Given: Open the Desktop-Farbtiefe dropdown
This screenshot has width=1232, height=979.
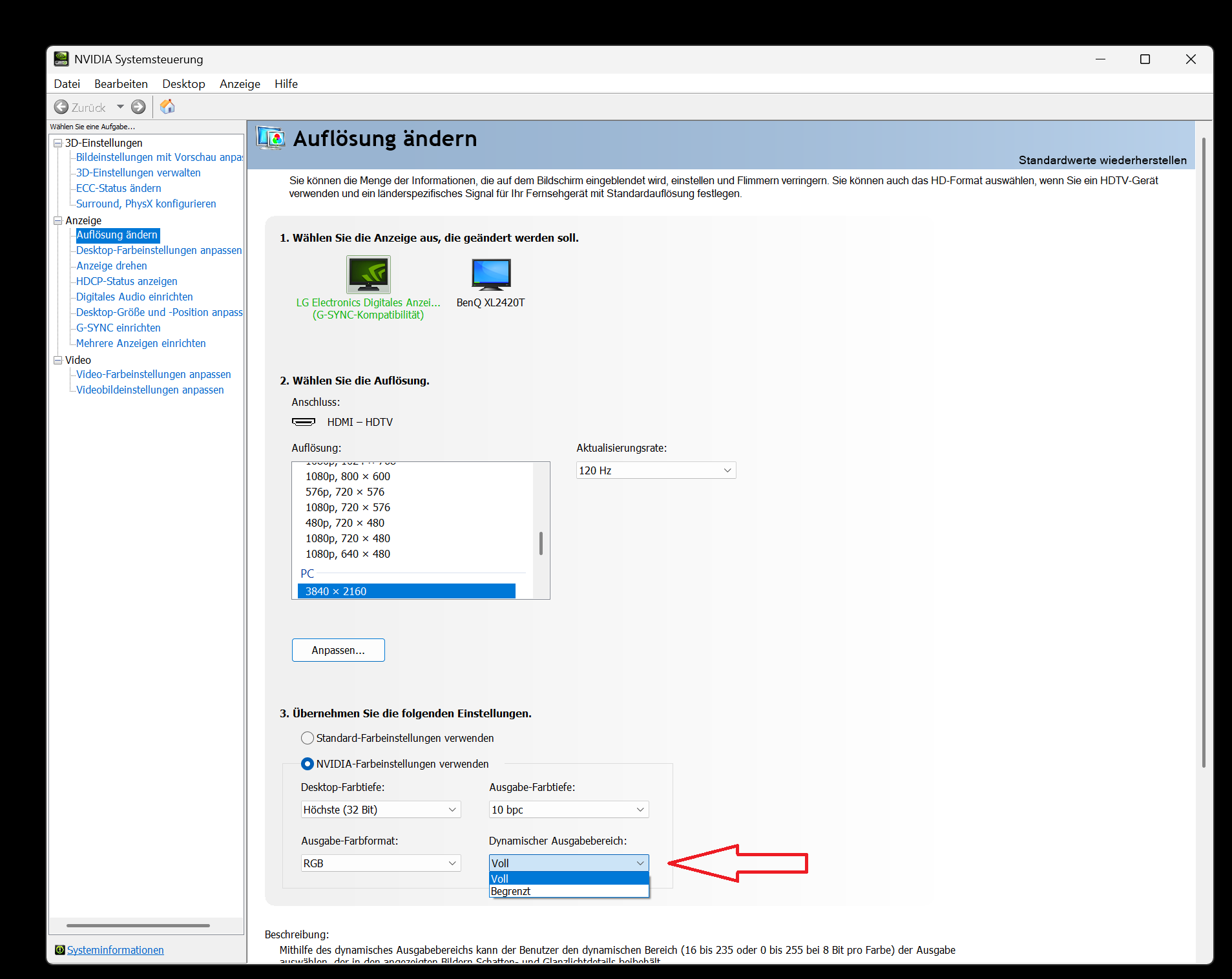Looking at the screenshot, I should [x=381, y=810].
